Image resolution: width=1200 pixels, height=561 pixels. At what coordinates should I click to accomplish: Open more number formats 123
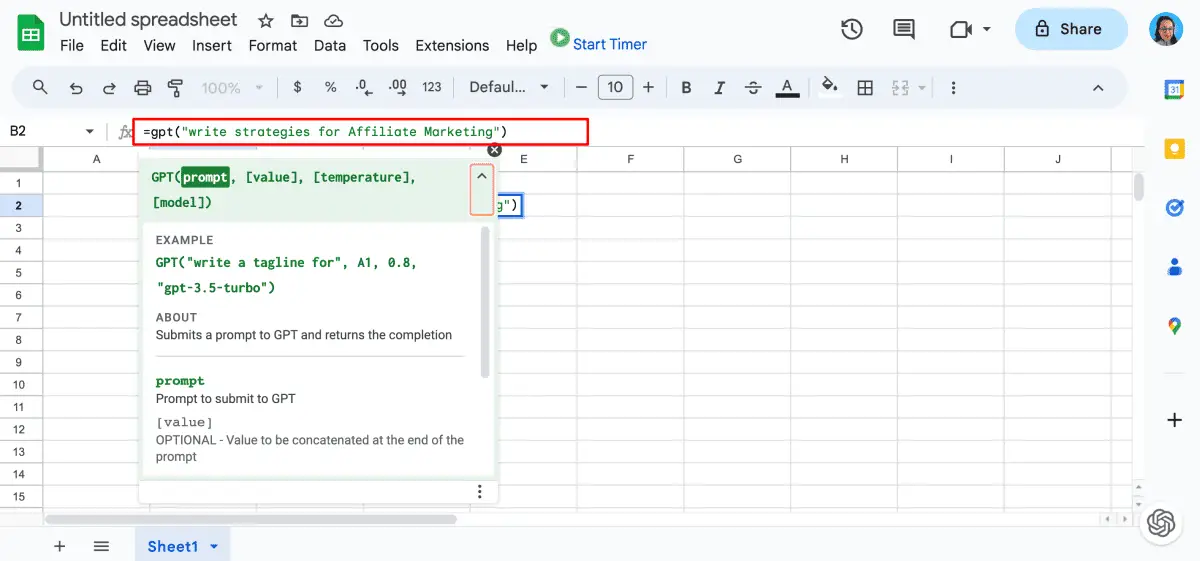point(432,87)
